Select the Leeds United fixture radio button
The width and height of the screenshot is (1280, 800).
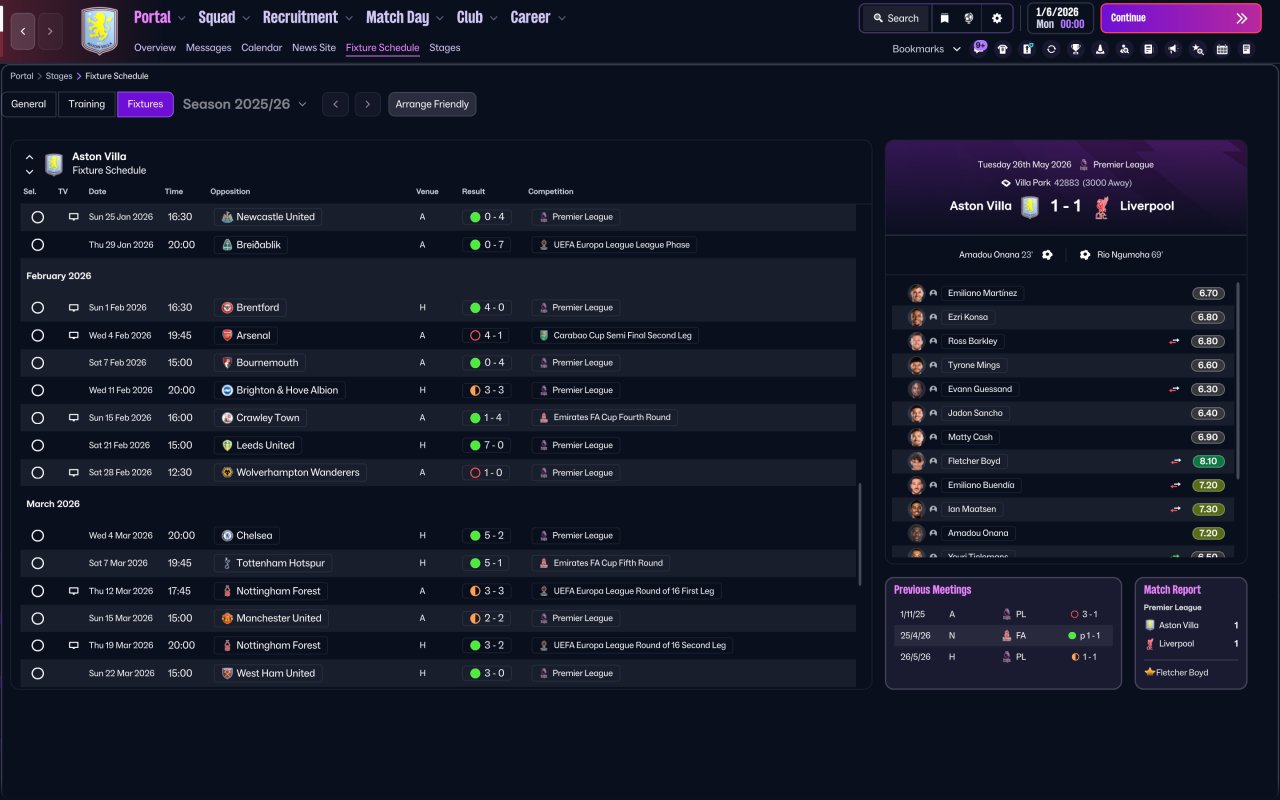click(x=37, y=446)
